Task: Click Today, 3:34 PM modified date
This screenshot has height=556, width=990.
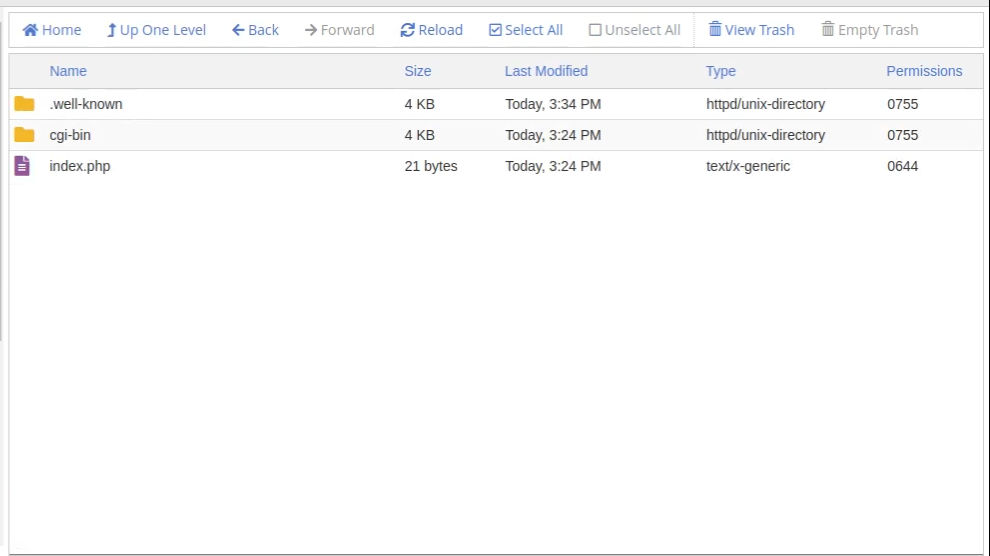Action: coord(553,104)
